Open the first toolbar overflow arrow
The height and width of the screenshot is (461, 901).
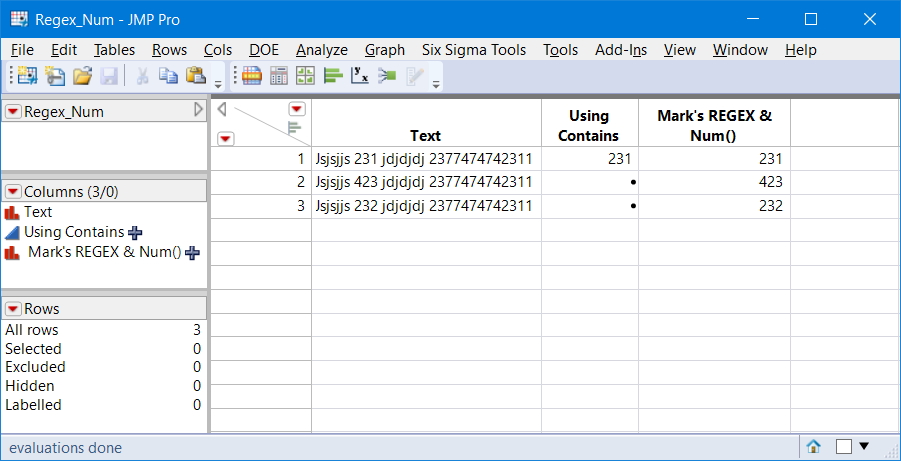click(x=218, y=84)
